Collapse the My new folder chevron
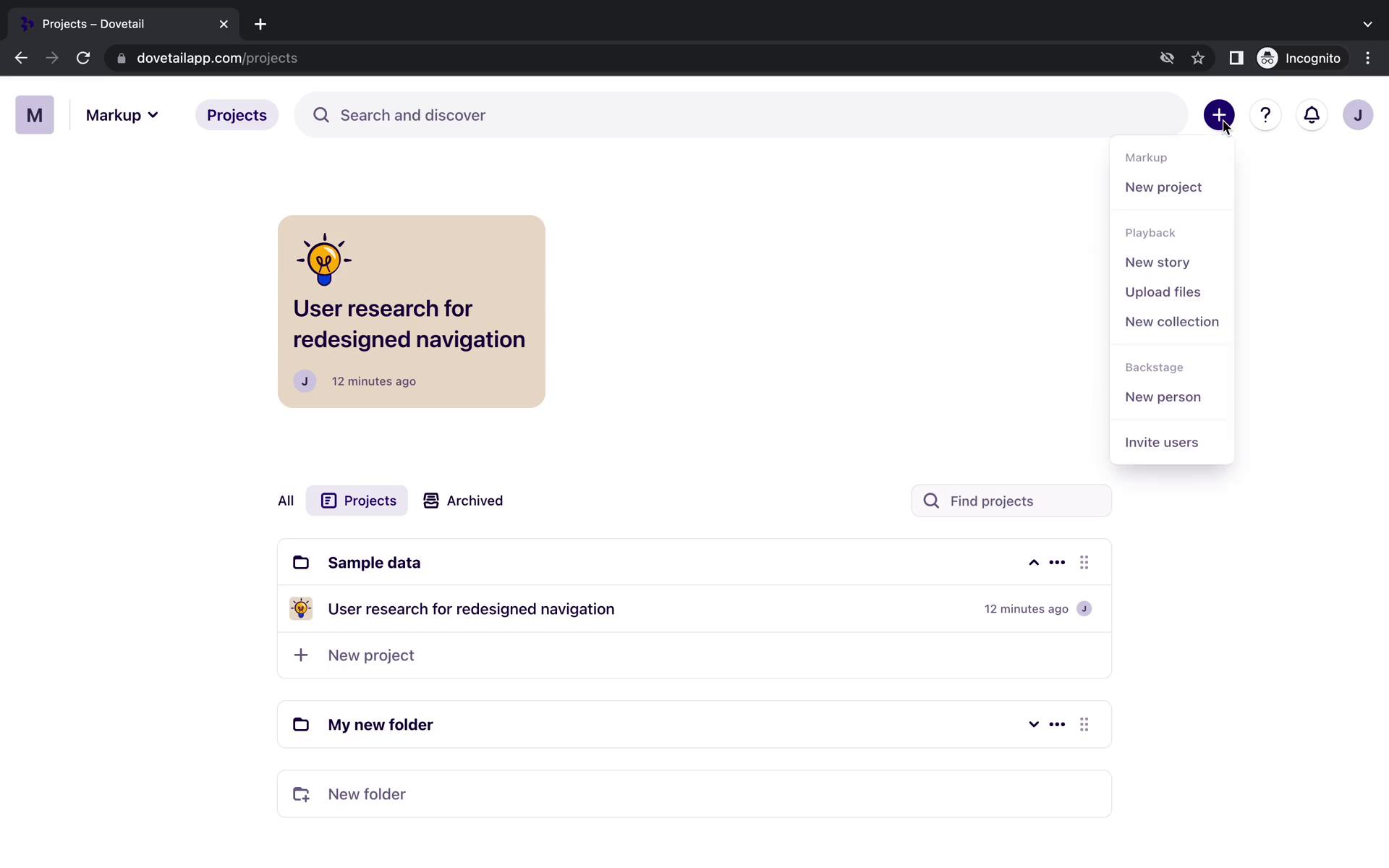Image resolution: width=1389 pixels, height=868 pixels. (x=1034, y=724)
